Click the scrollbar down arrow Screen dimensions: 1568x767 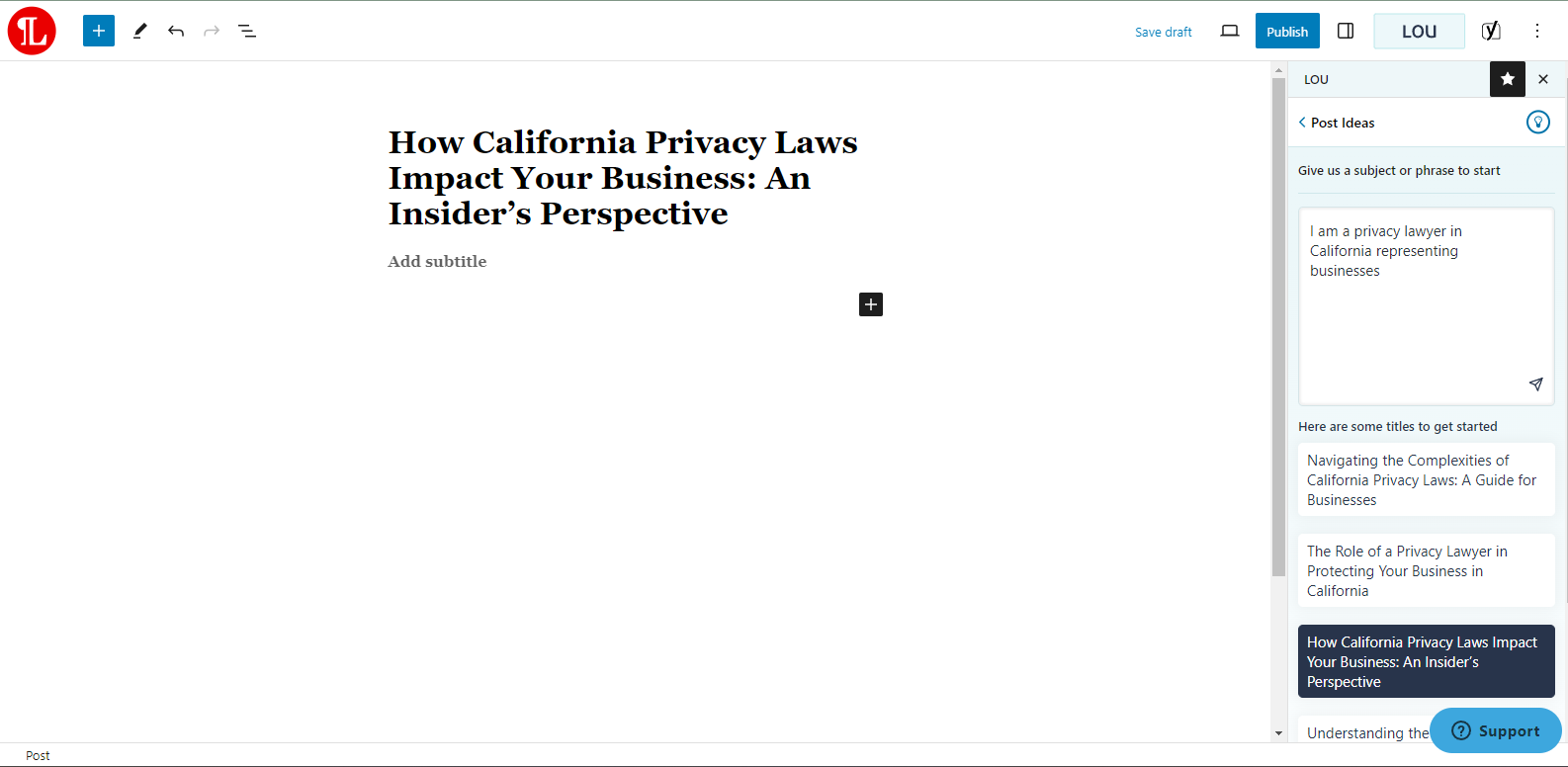click(x=1278, y=733)
